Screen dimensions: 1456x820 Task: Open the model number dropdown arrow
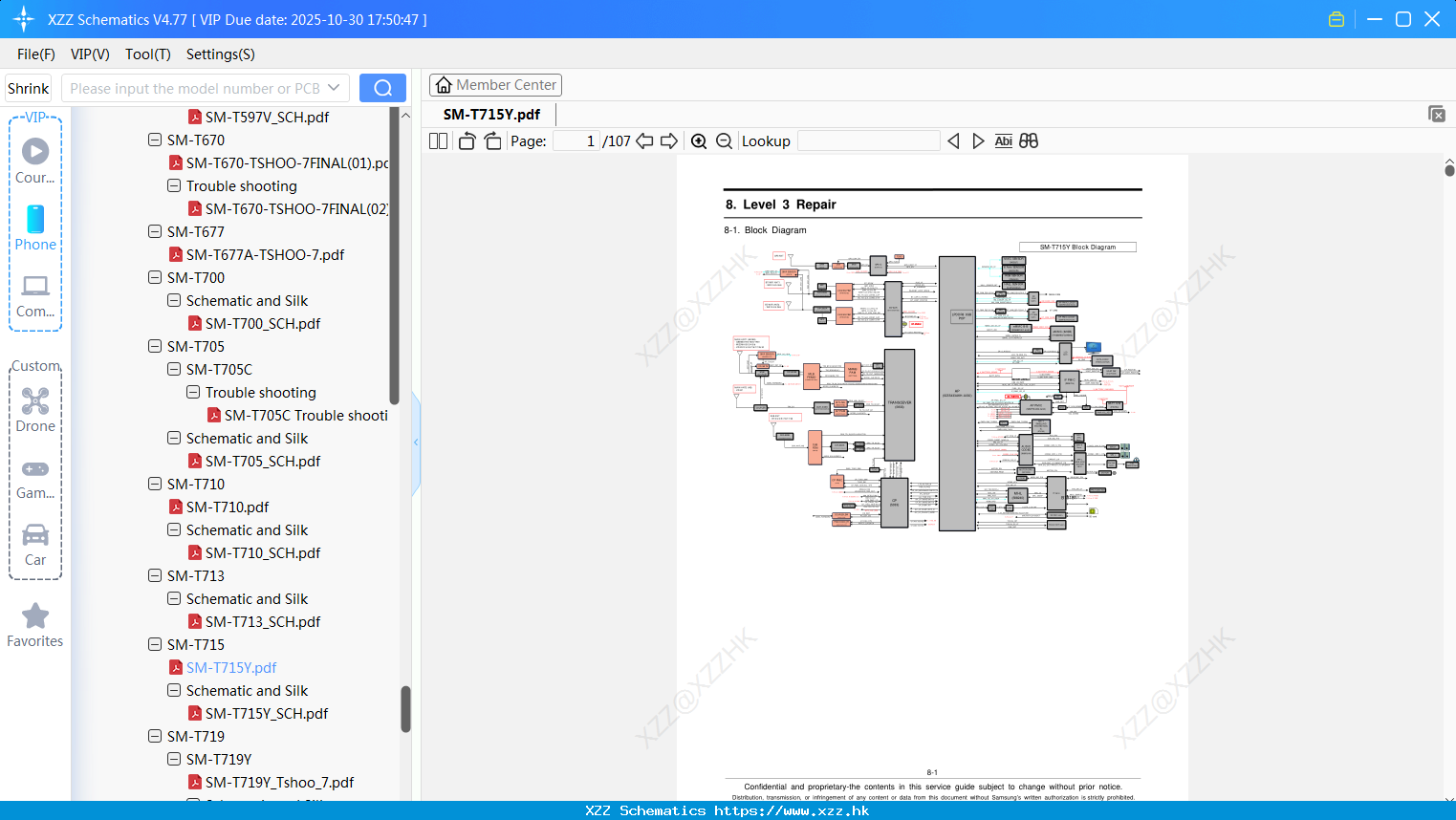pos(334,88)
